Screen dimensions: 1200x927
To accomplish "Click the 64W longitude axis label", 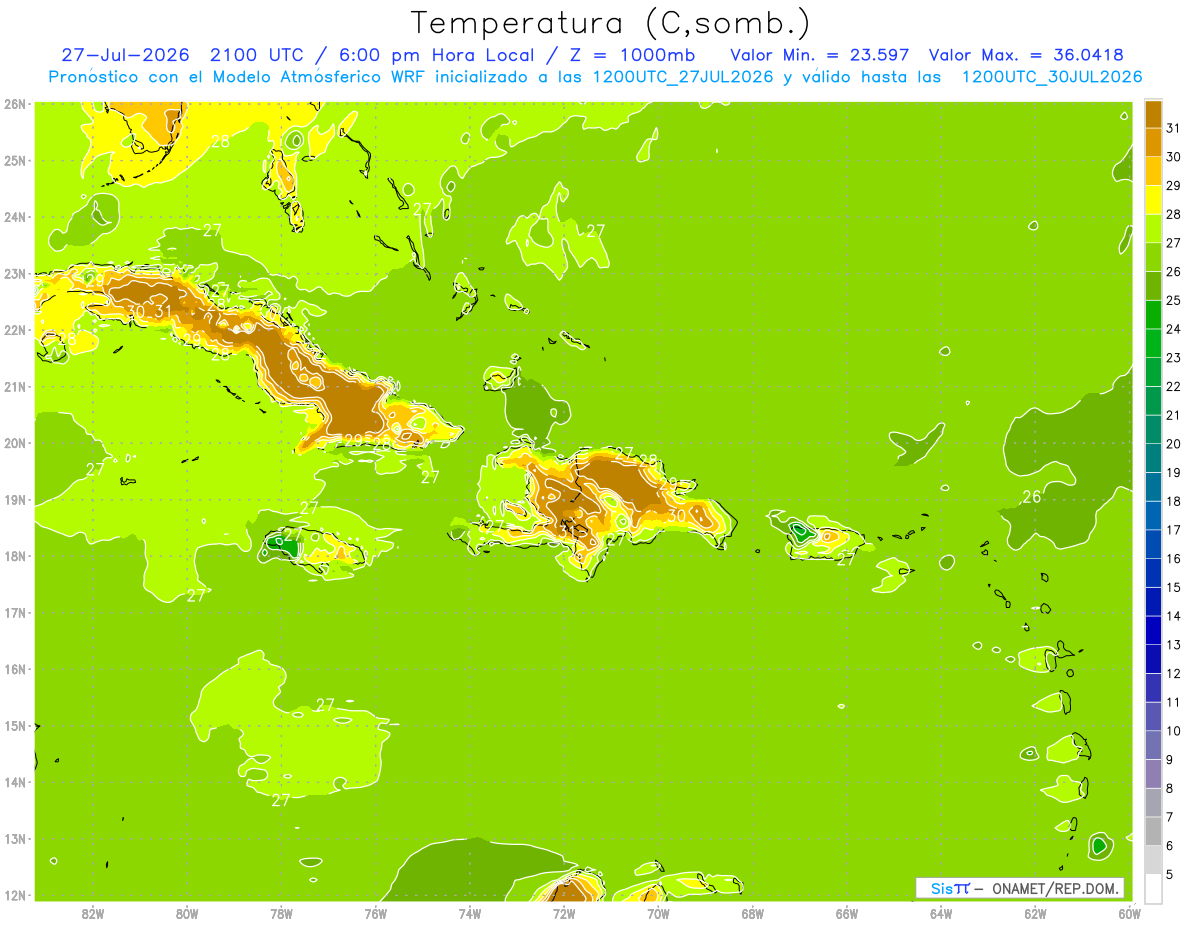I will click(x=941, y=912).
